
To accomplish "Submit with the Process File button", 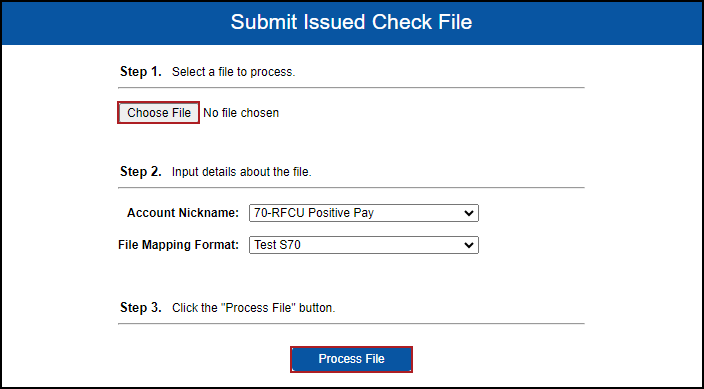I will [351, 359].
